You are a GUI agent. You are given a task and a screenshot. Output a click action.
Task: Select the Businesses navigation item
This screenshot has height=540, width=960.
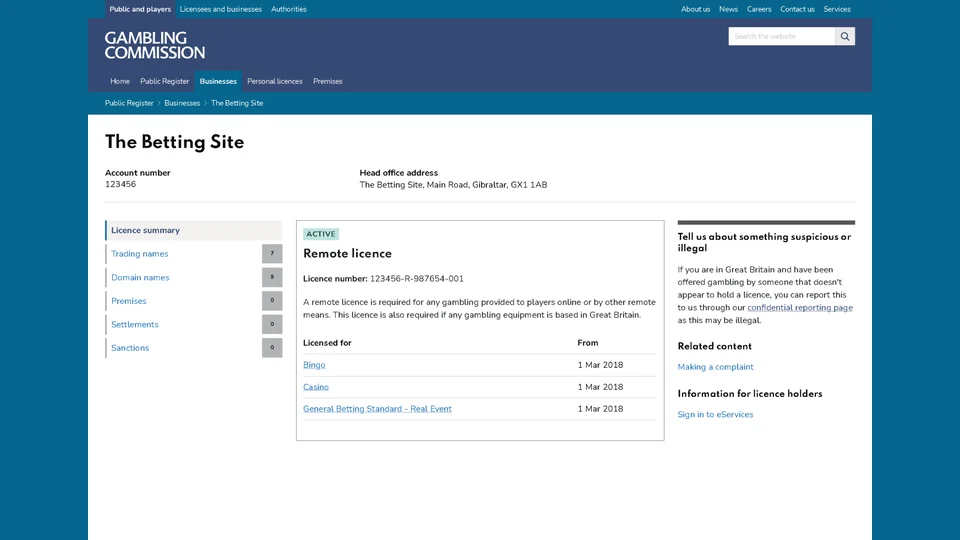click(218, 81)
